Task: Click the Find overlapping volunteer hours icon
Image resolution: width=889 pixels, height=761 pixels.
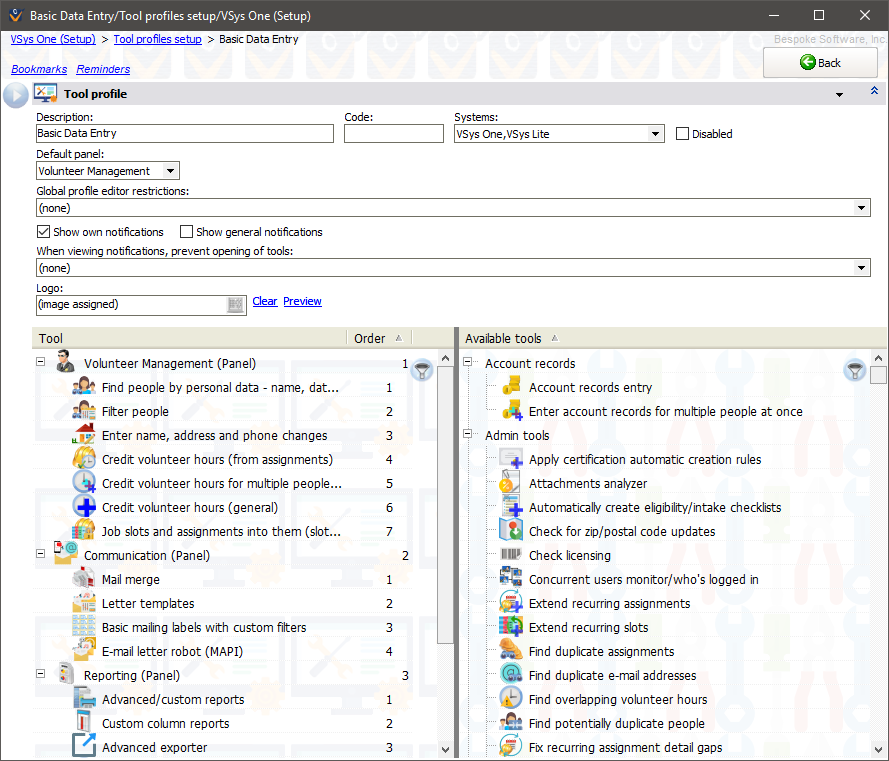Action: (x=511, y=699)
